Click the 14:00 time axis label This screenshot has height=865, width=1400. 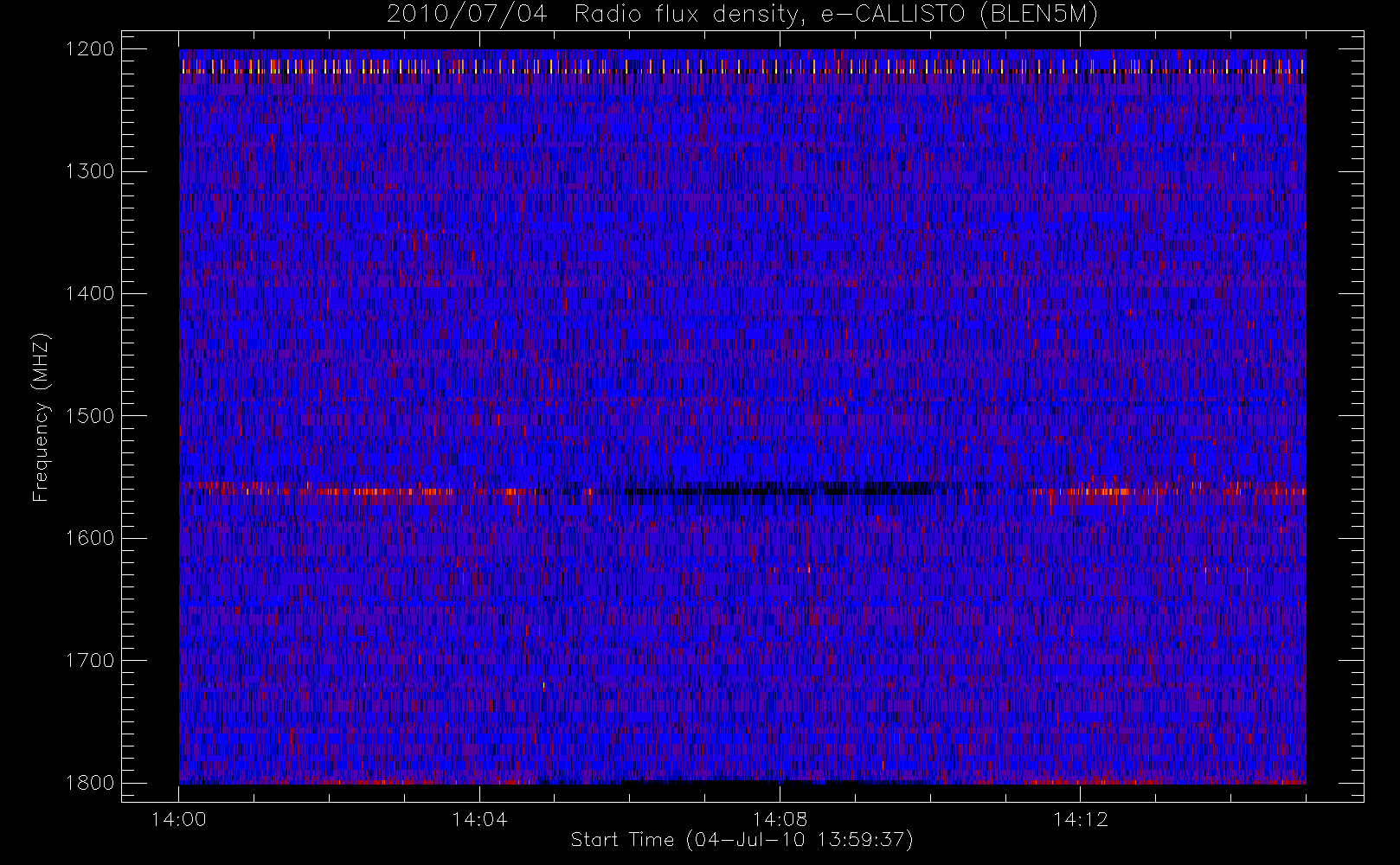[178, 819]
